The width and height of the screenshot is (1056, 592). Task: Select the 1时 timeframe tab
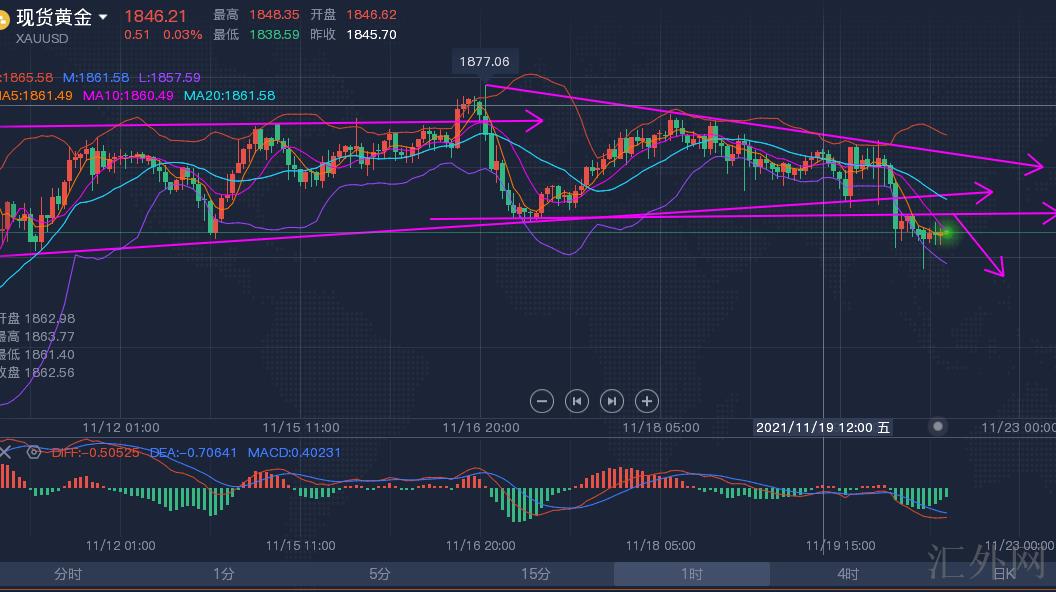tap(691, 574)
